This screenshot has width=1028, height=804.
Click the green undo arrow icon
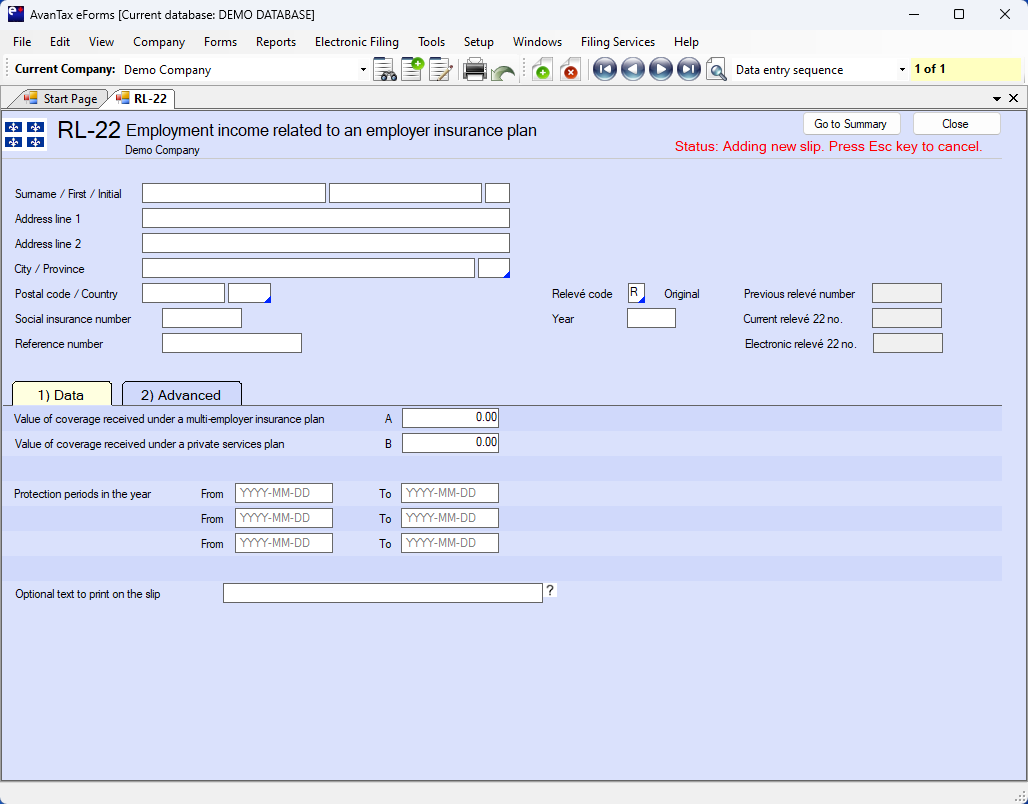(x=503, y=72)
